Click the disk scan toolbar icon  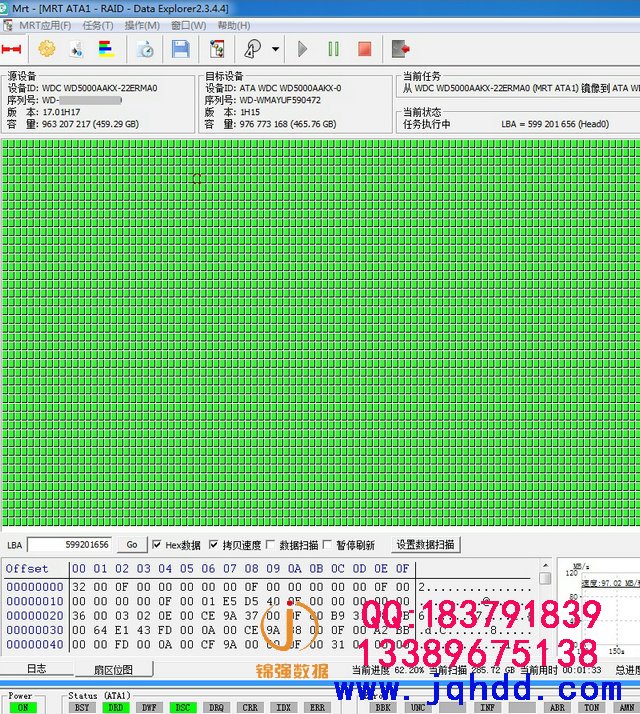pyautogui.click(x=252, y=49)
